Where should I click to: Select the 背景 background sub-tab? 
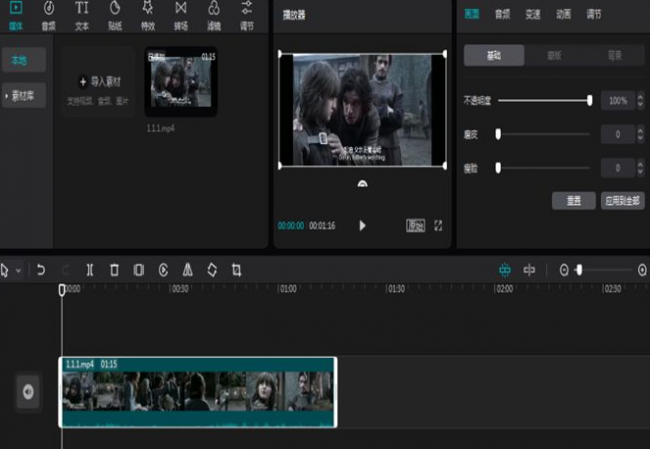615,55
